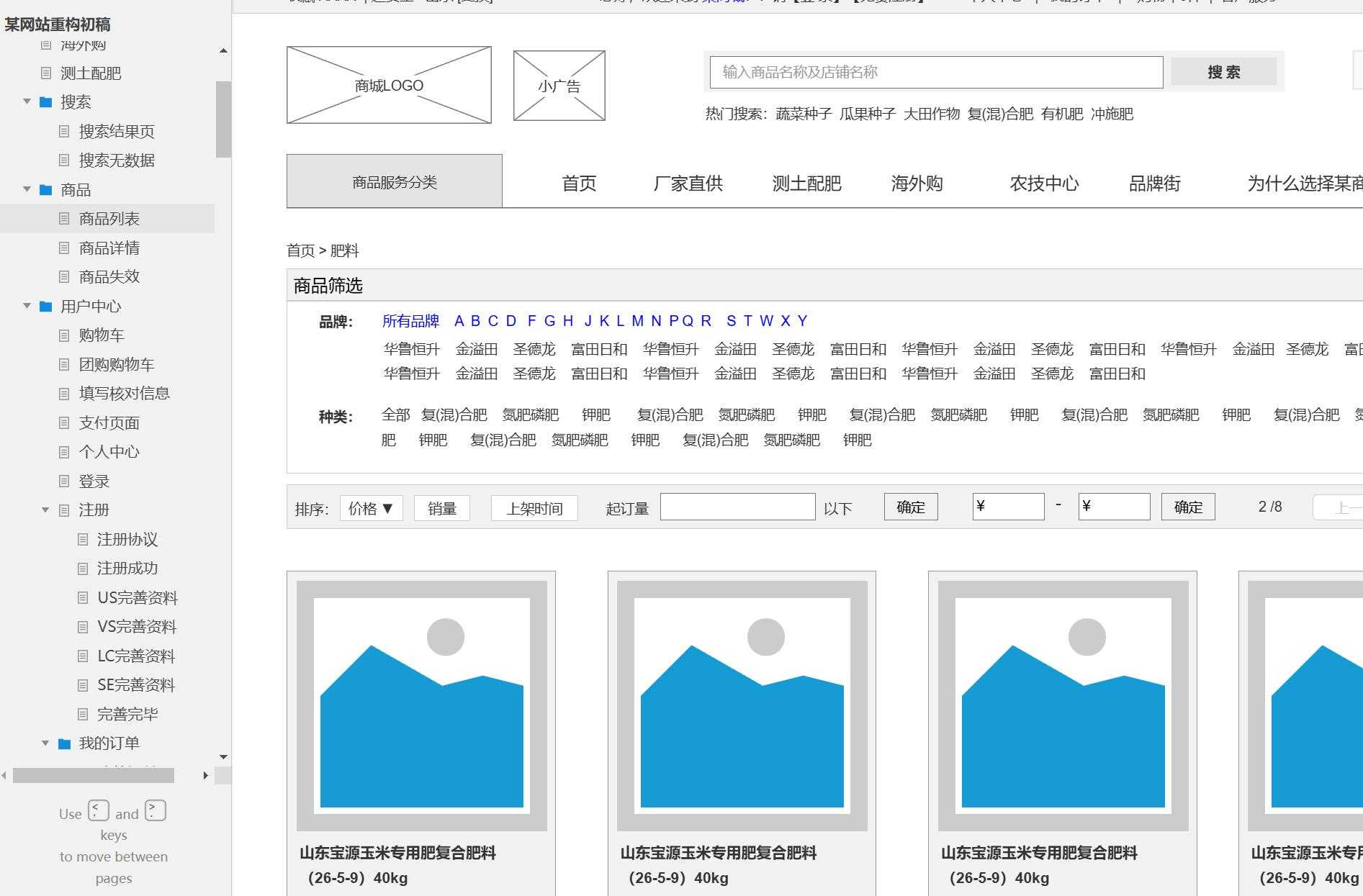Screen dimensions: 1363x896
Task: Click the page icon of 注册成功
Action: click(x=83, y=568)
